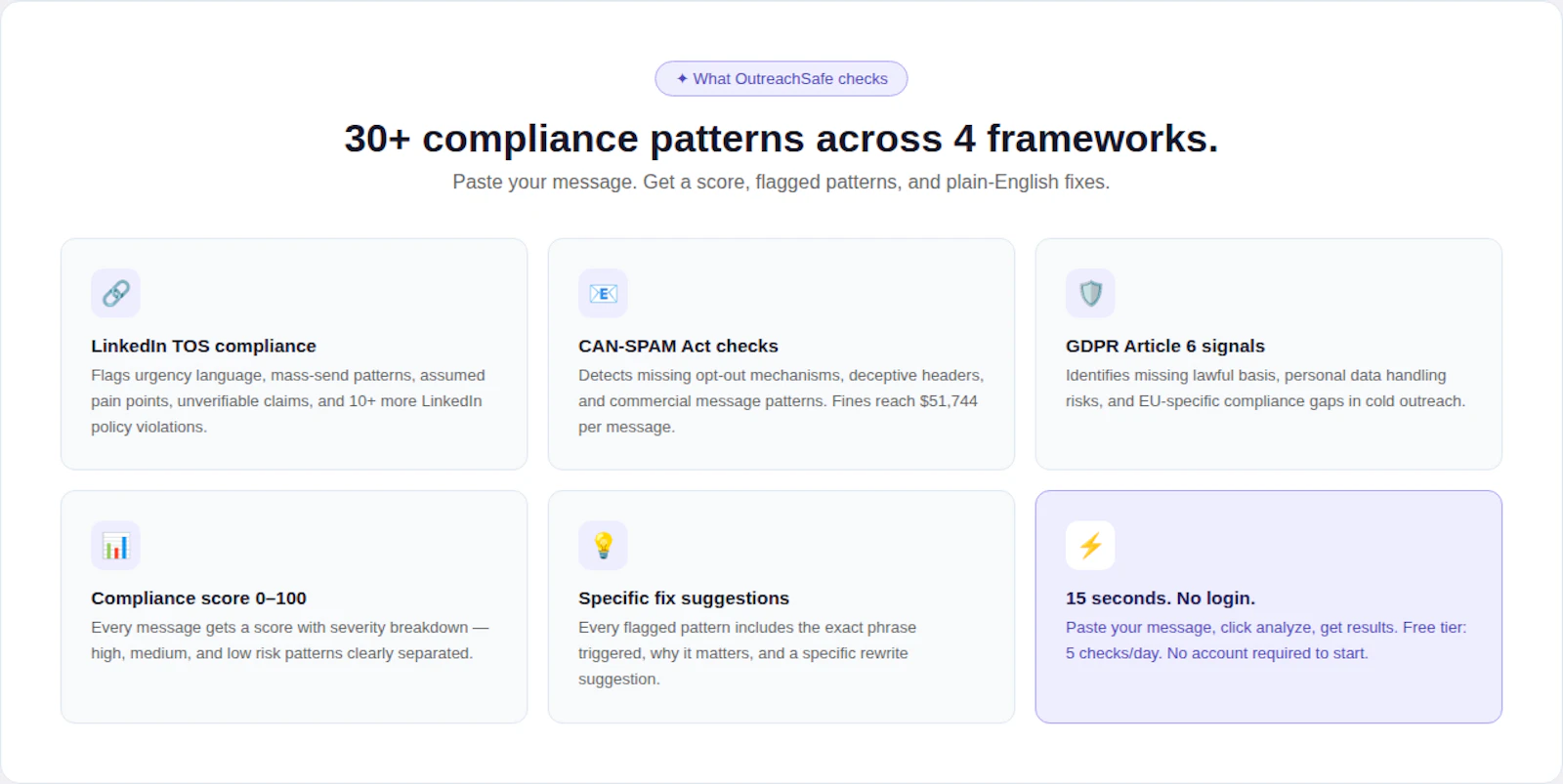This screenshot has width=1563, height=784.
Task: Click the description starting 'Flags urgency language'
Action: point(288,401)
